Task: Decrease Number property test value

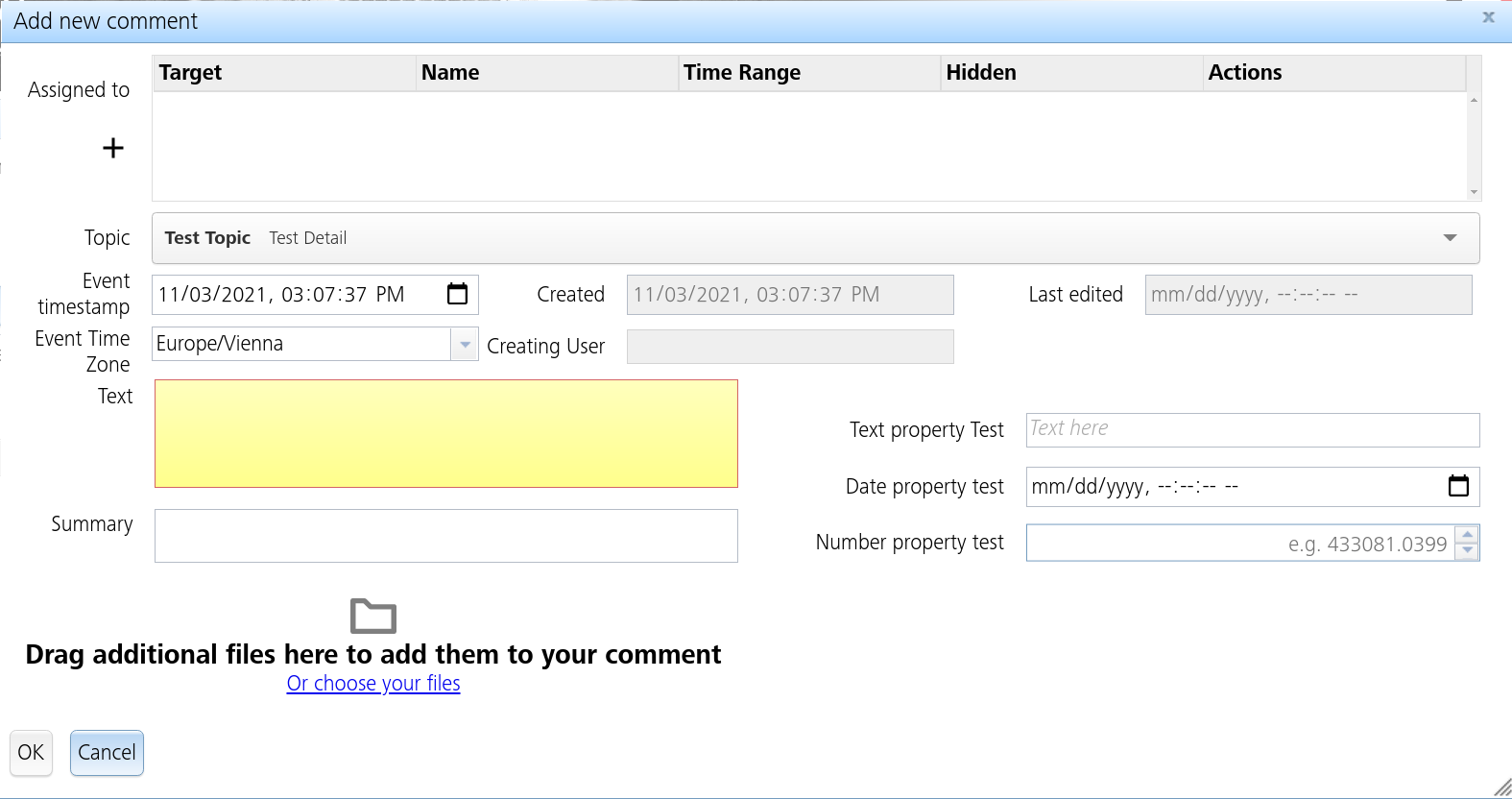Action: tap(1467, 551)
